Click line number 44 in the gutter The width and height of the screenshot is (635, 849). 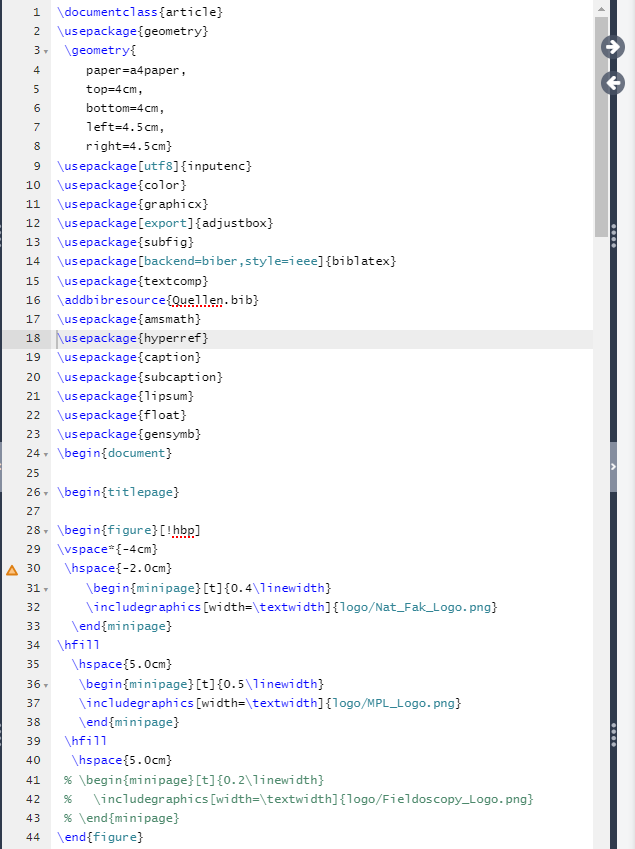pyautogui.click(x=33, y=837)
